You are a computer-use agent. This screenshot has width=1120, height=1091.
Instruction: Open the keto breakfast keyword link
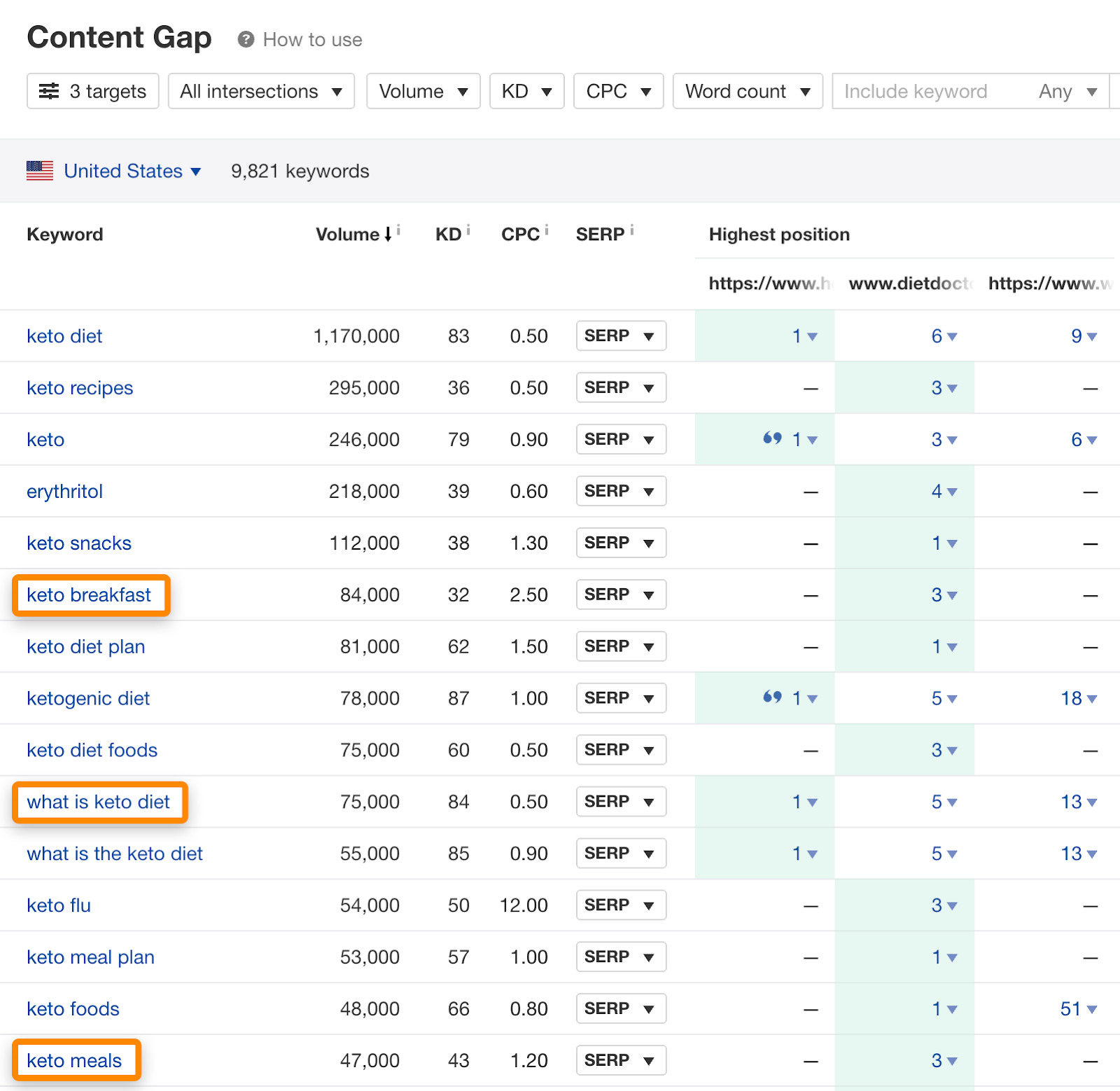[89, 595]
